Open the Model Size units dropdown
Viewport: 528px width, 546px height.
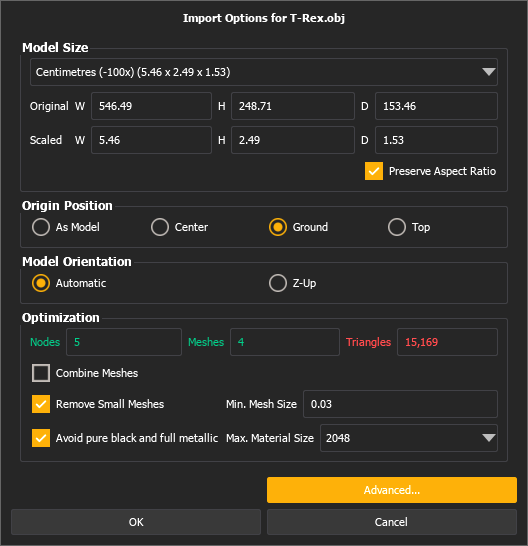(x=264, y=72)
